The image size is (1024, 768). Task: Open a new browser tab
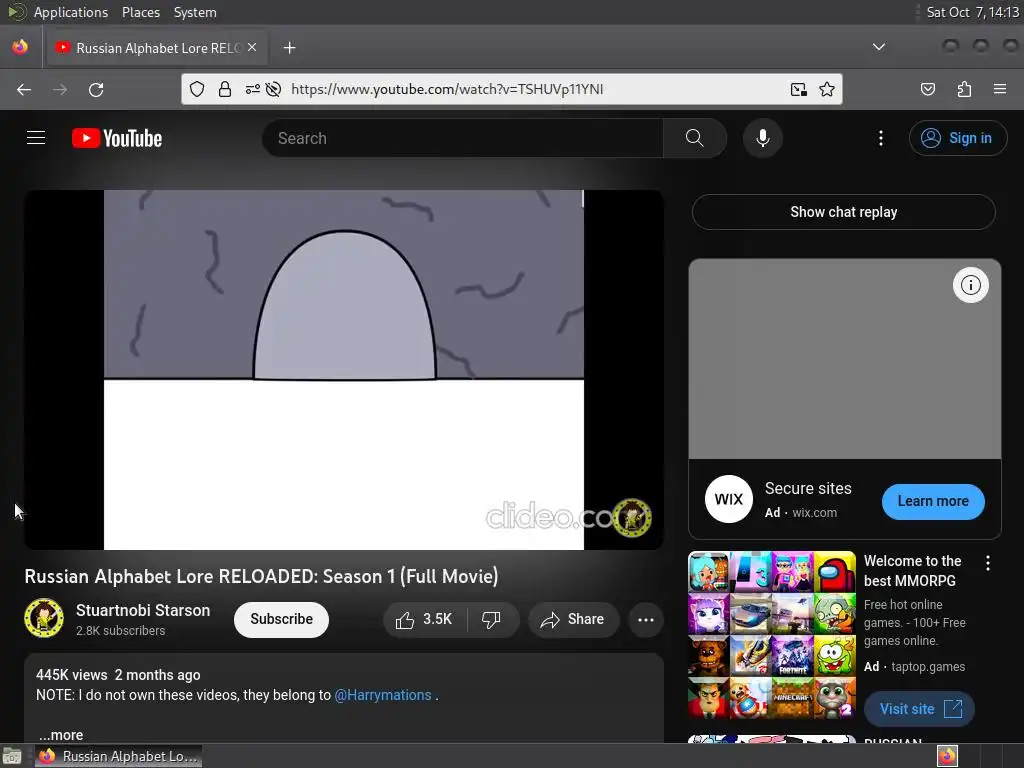click(289, 48)
